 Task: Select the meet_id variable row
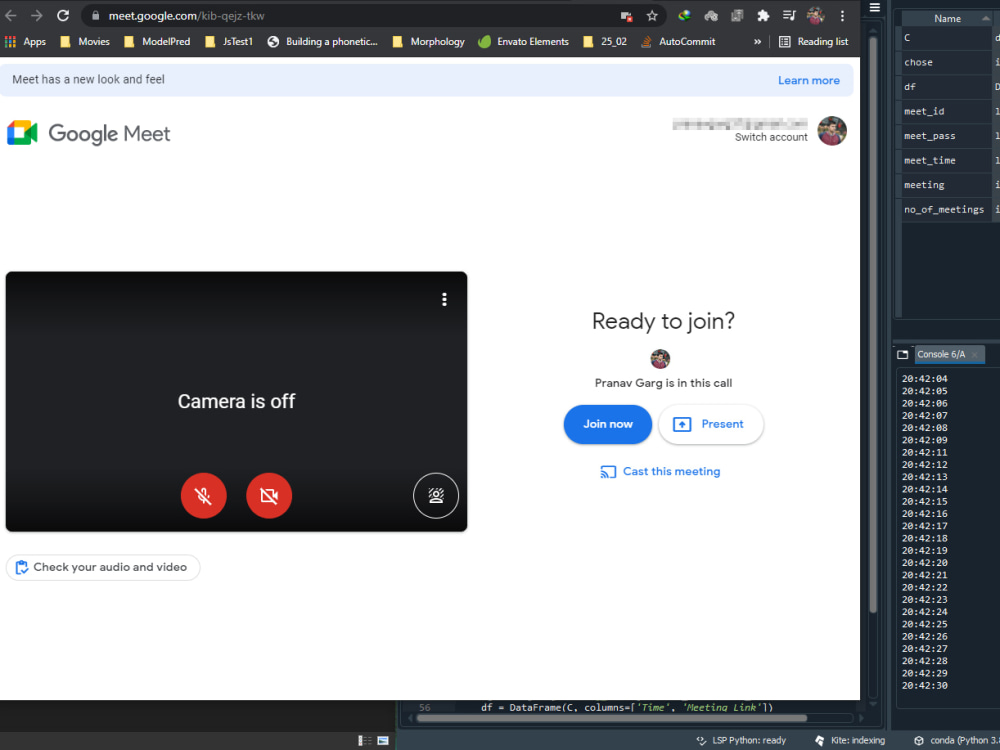(x=946, y=112)
